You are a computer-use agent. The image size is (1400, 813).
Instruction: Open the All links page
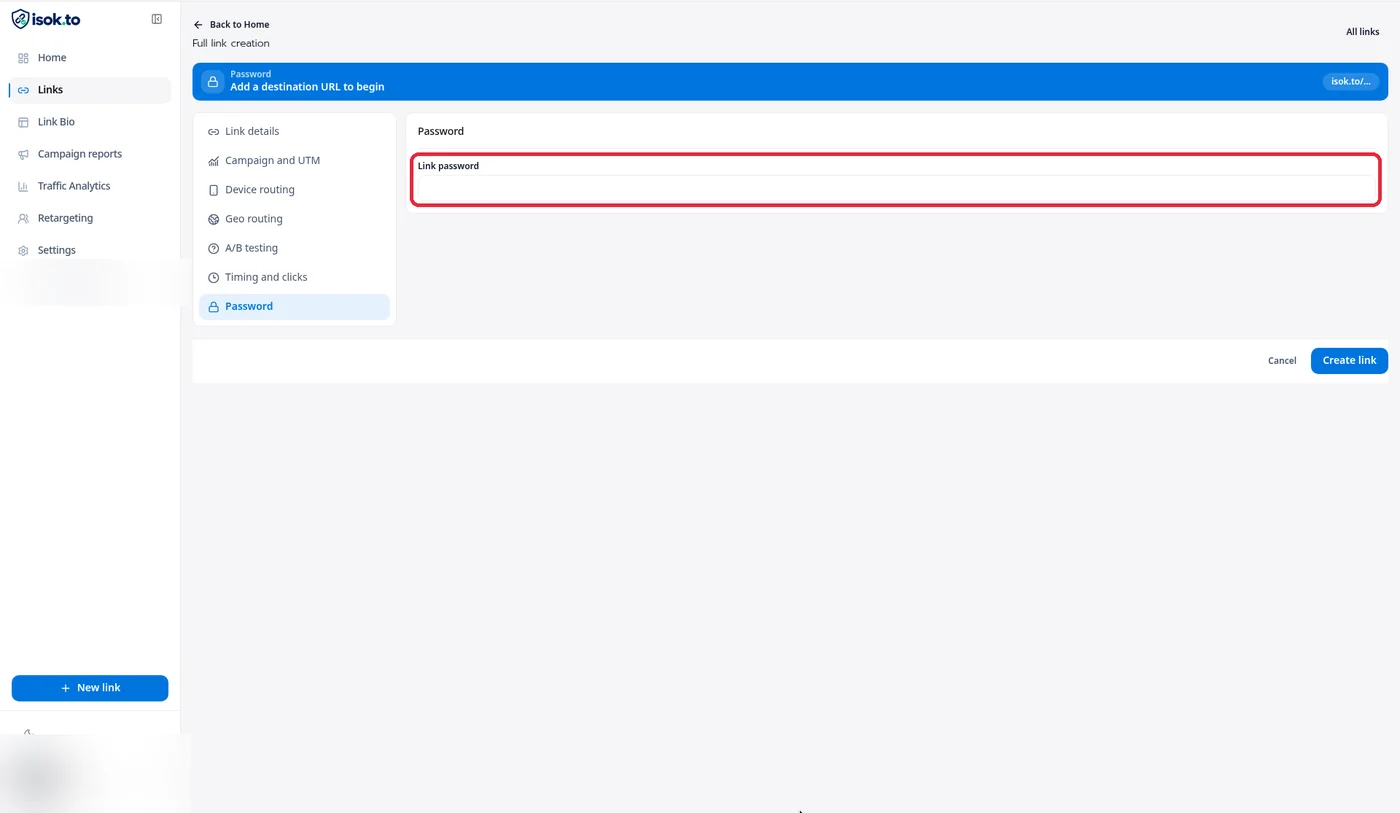coord(1362,32)
